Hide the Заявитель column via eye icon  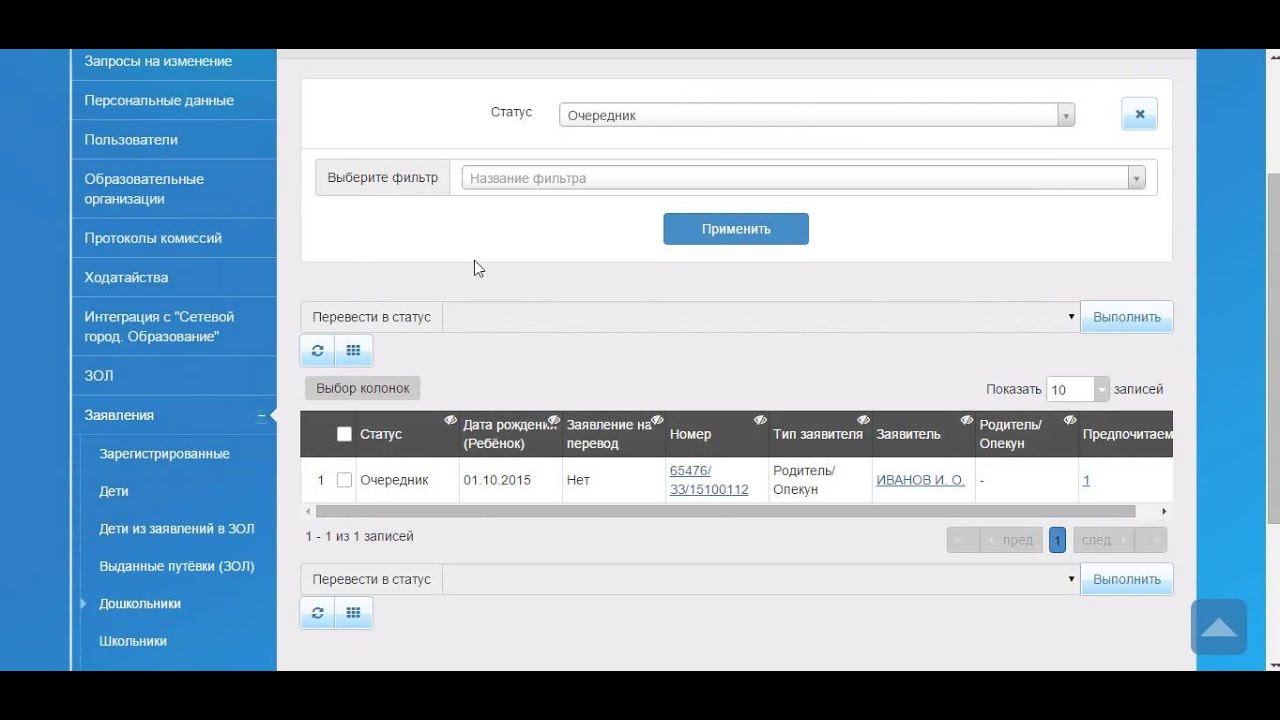tap(967, 420)
